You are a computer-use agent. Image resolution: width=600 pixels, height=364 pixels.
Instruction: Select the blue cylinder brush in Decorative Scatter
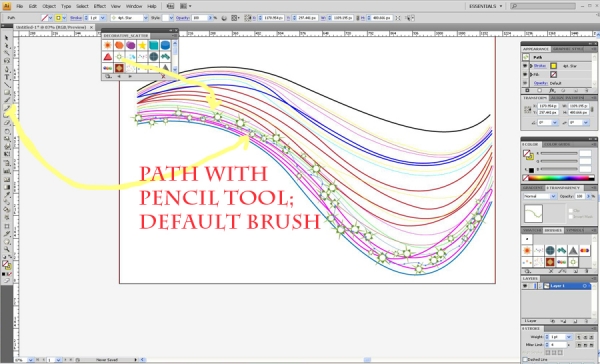coord(165,46)
